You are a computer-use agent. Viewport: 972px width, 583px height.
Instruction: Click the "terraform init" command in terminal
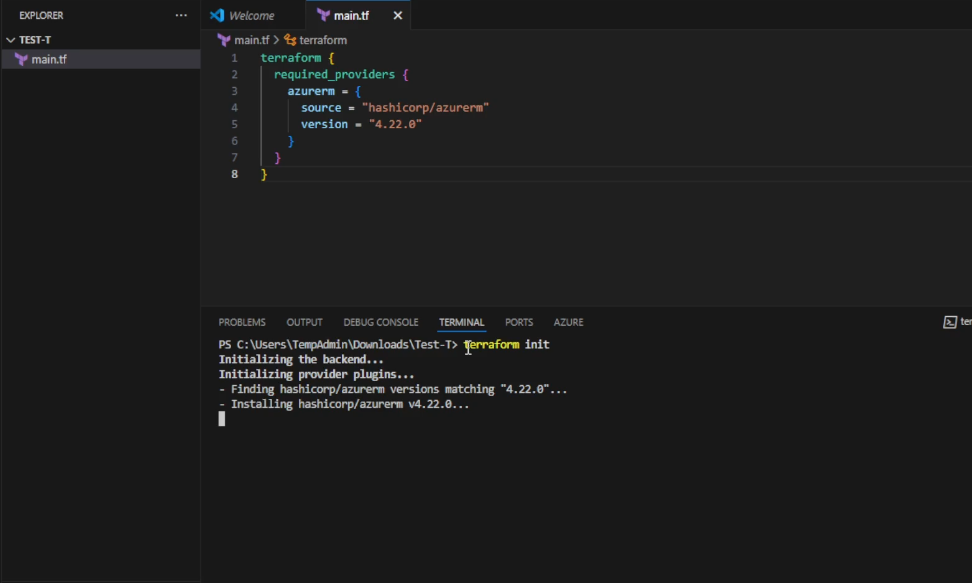(x=506, y=345)
